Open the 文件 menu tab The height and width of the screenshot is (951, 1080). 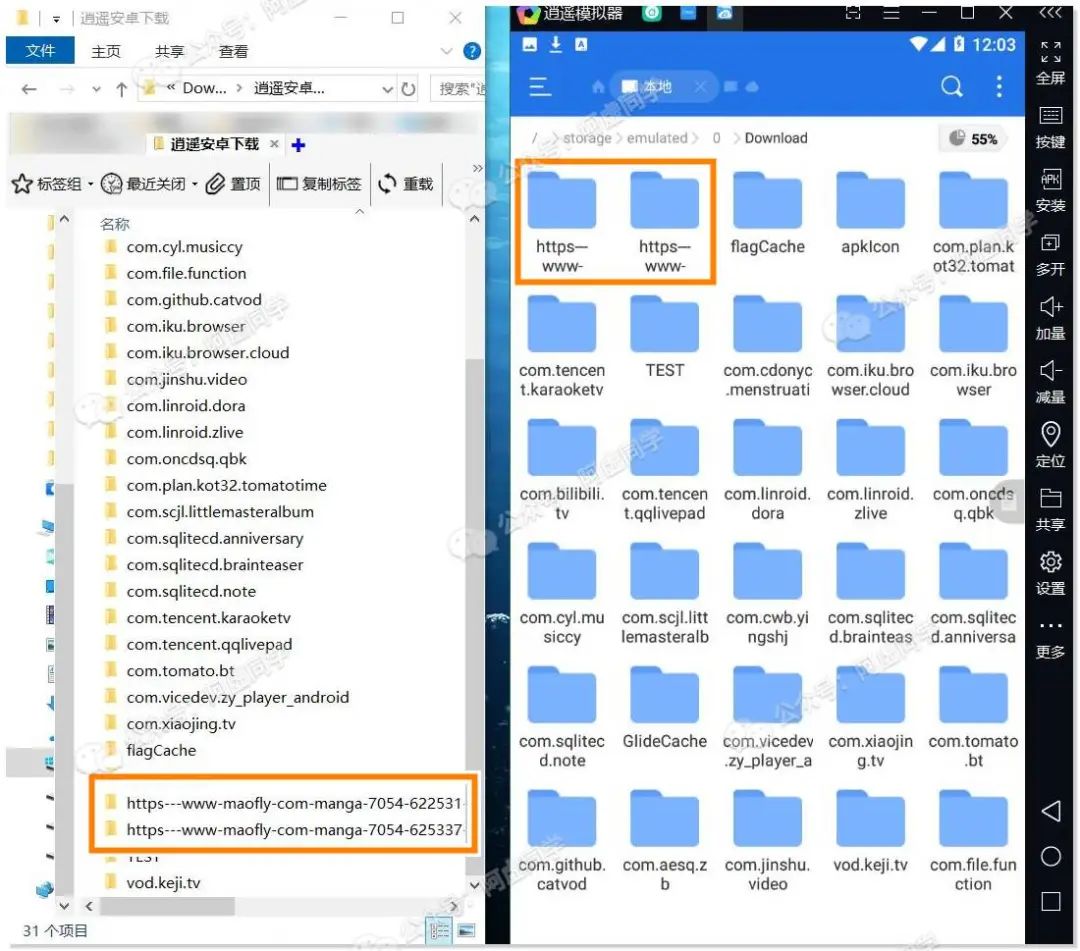(x=40, y=50)
